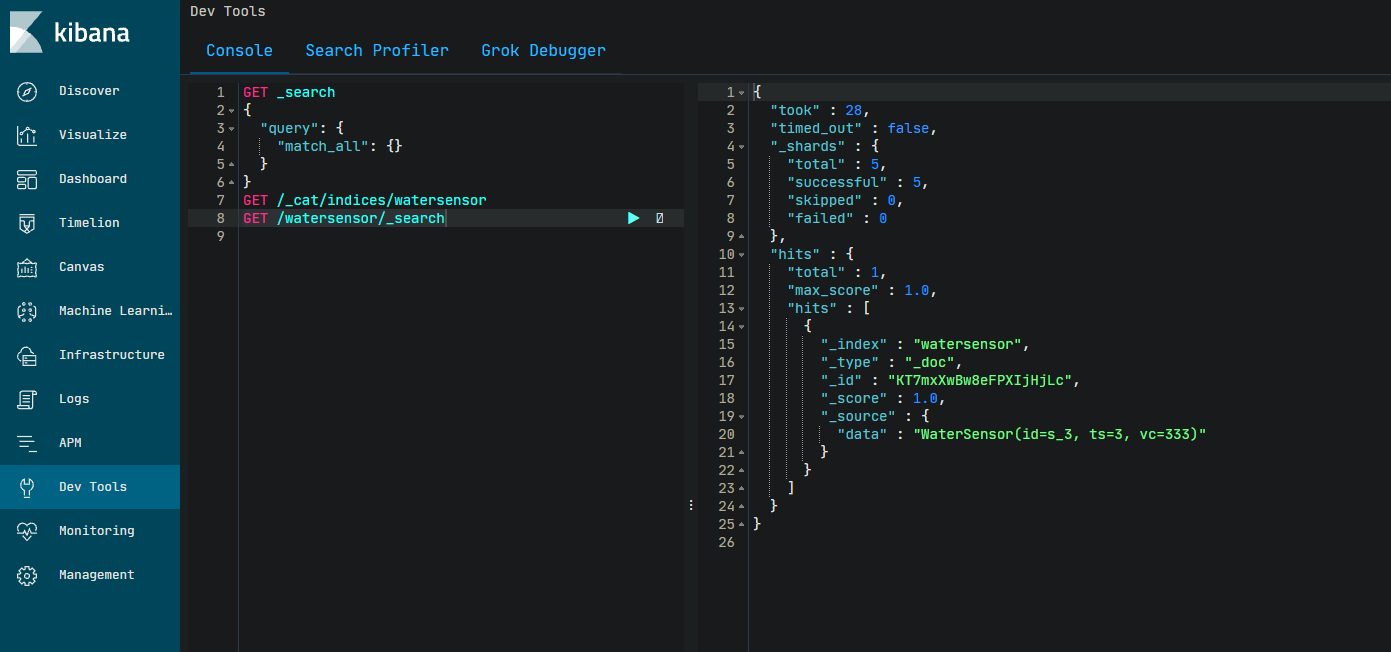Click the "match_all" query line
The image size is (1391, 652).
[x=340, y=146]
